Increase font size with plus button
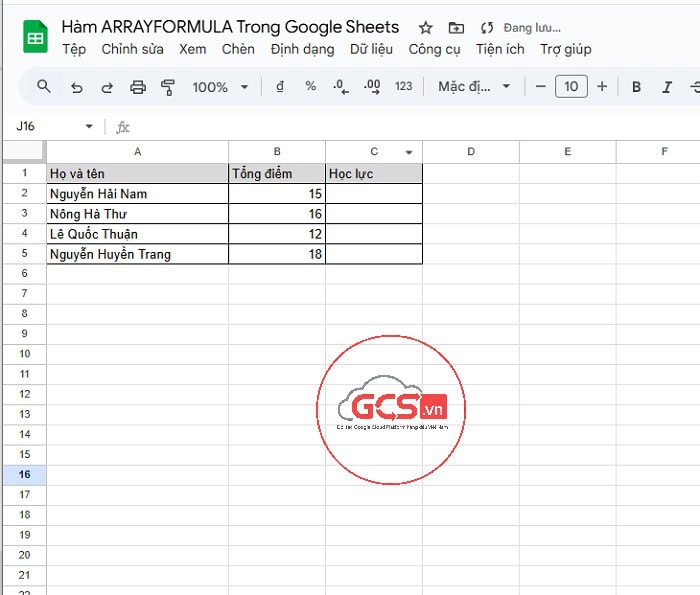 [x=602, y=87]
